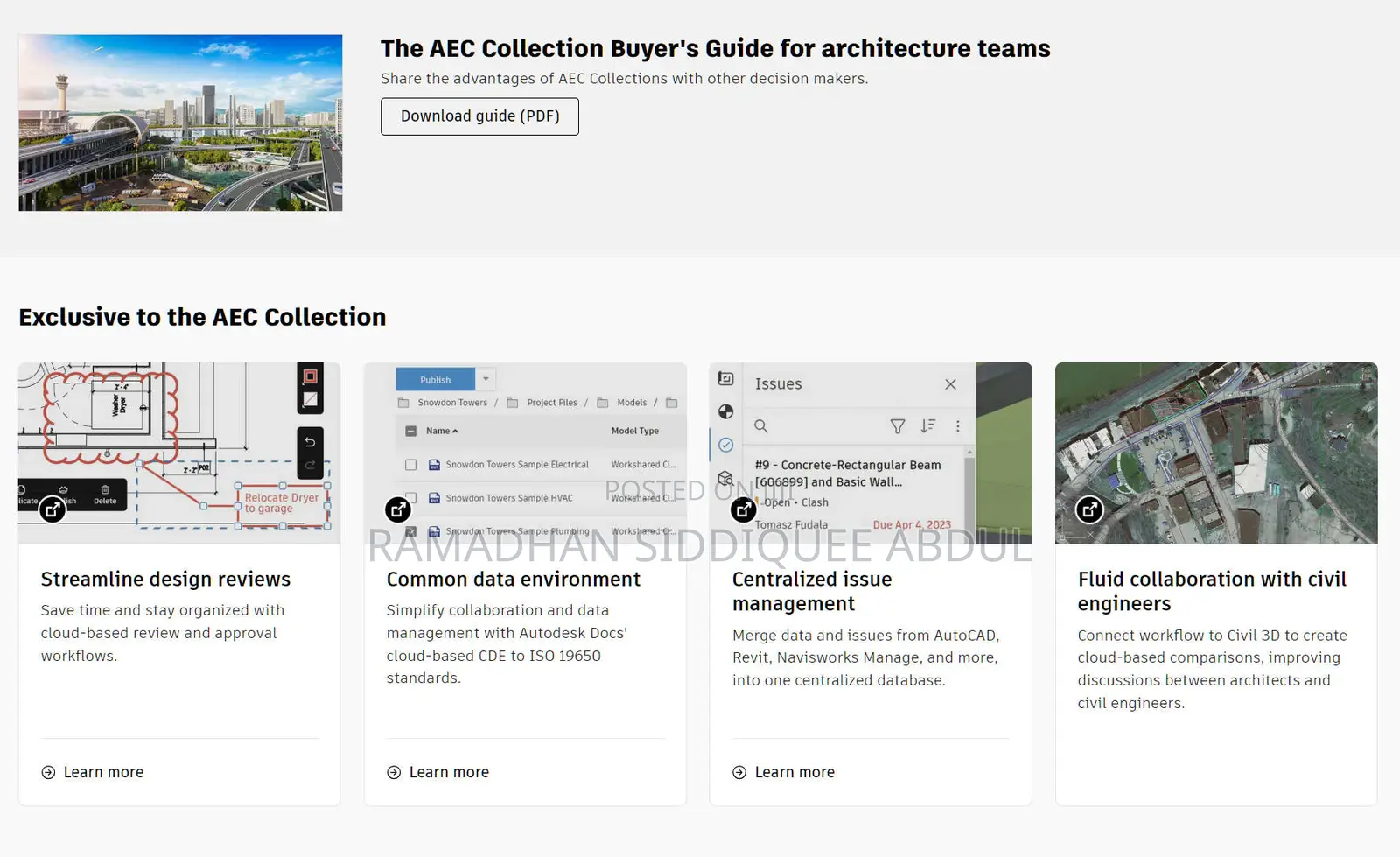Click the Centralized issue management card title
The height and width of the screenshot is (857, 1400).
coord(812,592)
